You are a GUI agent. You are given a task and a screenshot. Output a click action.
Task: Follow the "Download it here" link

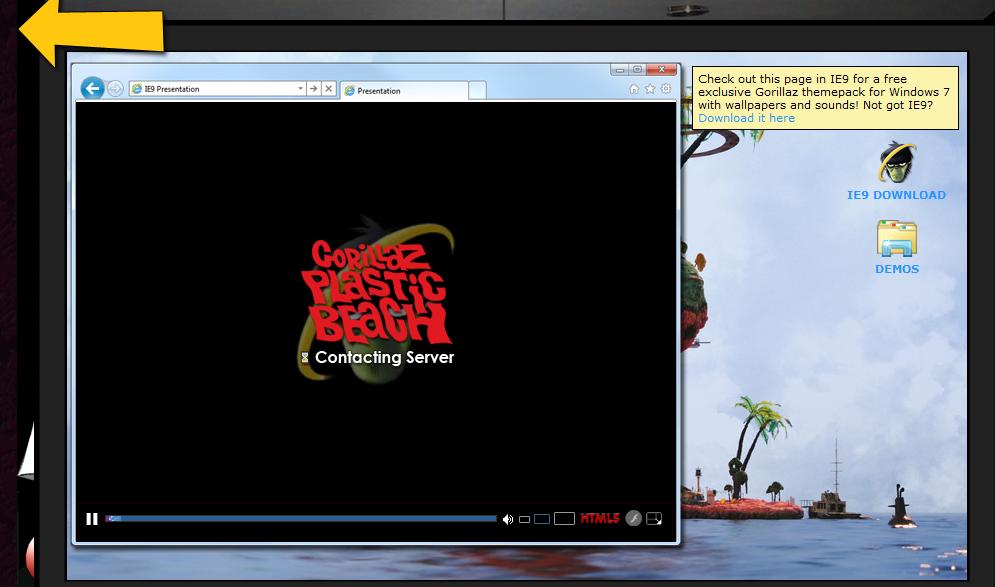click(746, 118)
